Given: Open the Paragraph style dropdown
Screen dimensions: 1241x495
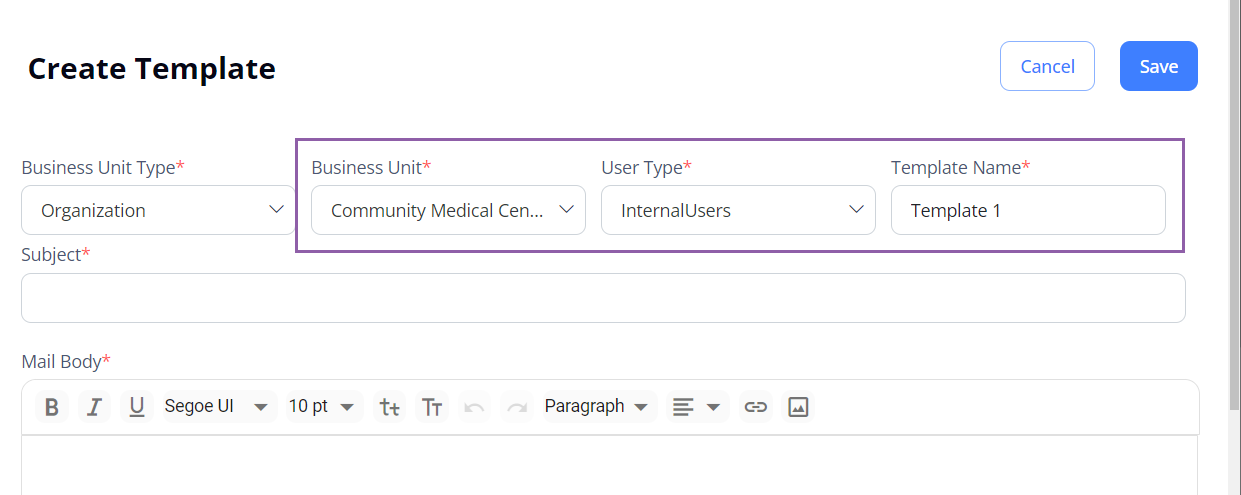Looking at the screenshot, I should tap(597, 407).
